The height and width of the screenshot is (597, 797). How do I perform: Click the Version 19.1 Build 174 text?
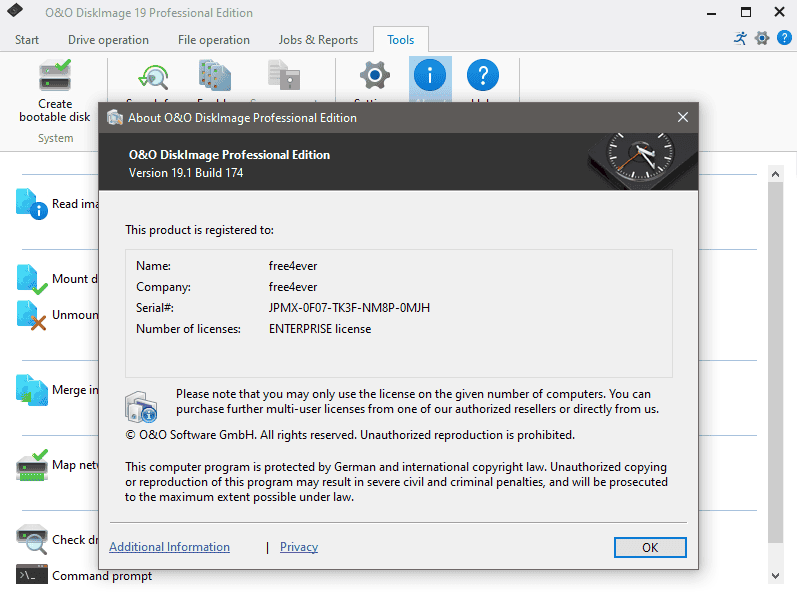pos(186,173)
